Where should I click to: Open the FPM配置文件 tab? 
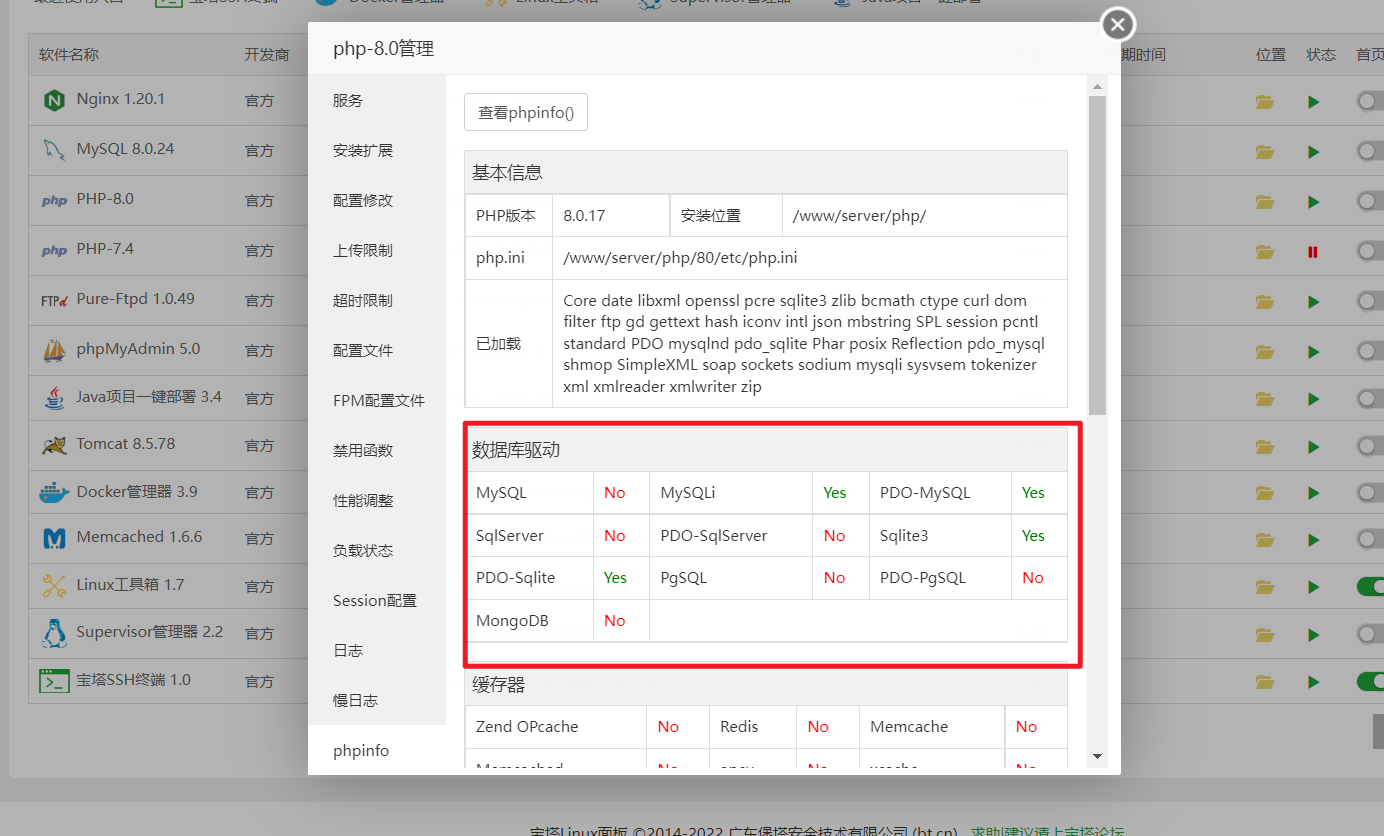pos(377,400)
